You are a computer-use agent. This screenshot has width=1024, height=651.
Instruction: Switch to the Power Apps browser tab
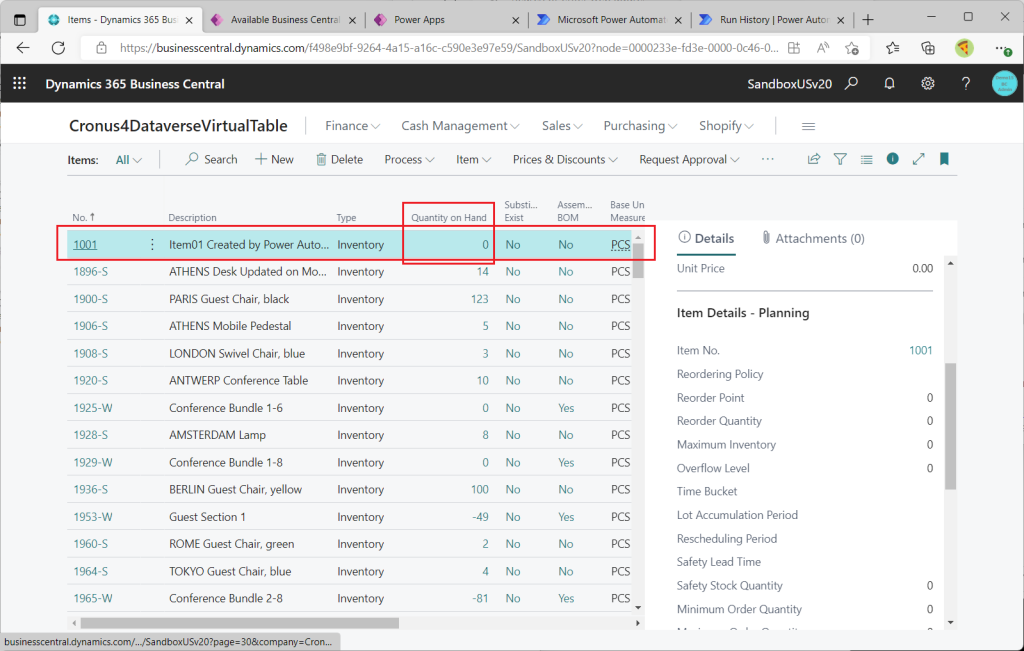coord(447,20)
